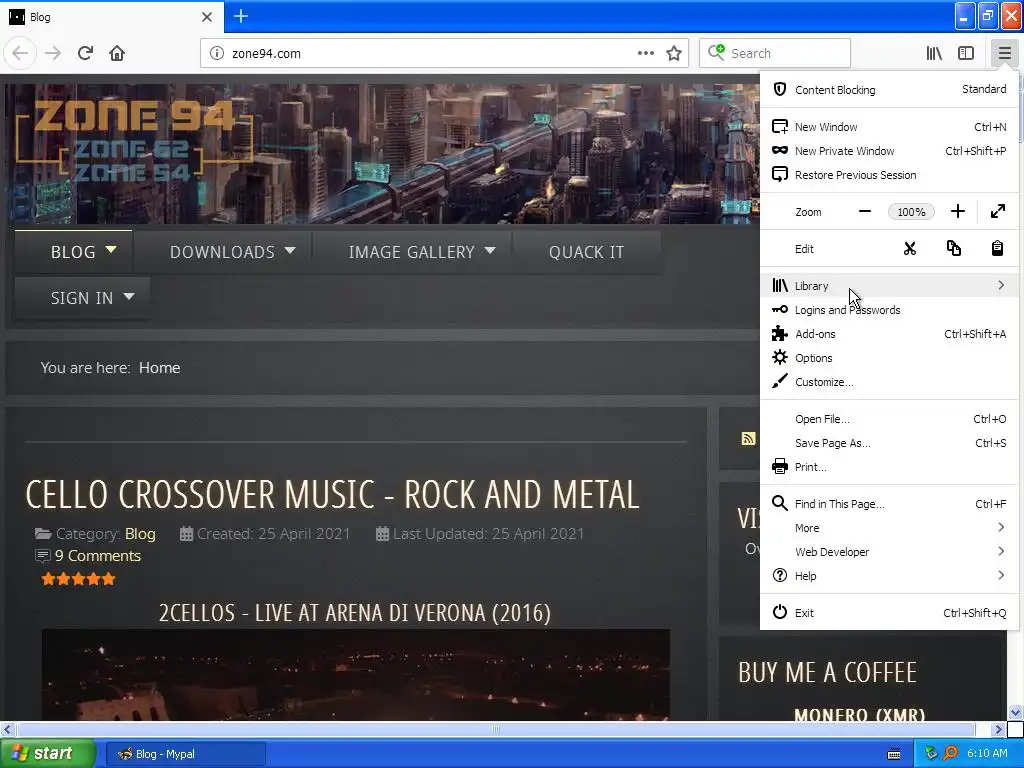Expand the Library submenu
1024x768 pixels.
[x=889, y=285]
